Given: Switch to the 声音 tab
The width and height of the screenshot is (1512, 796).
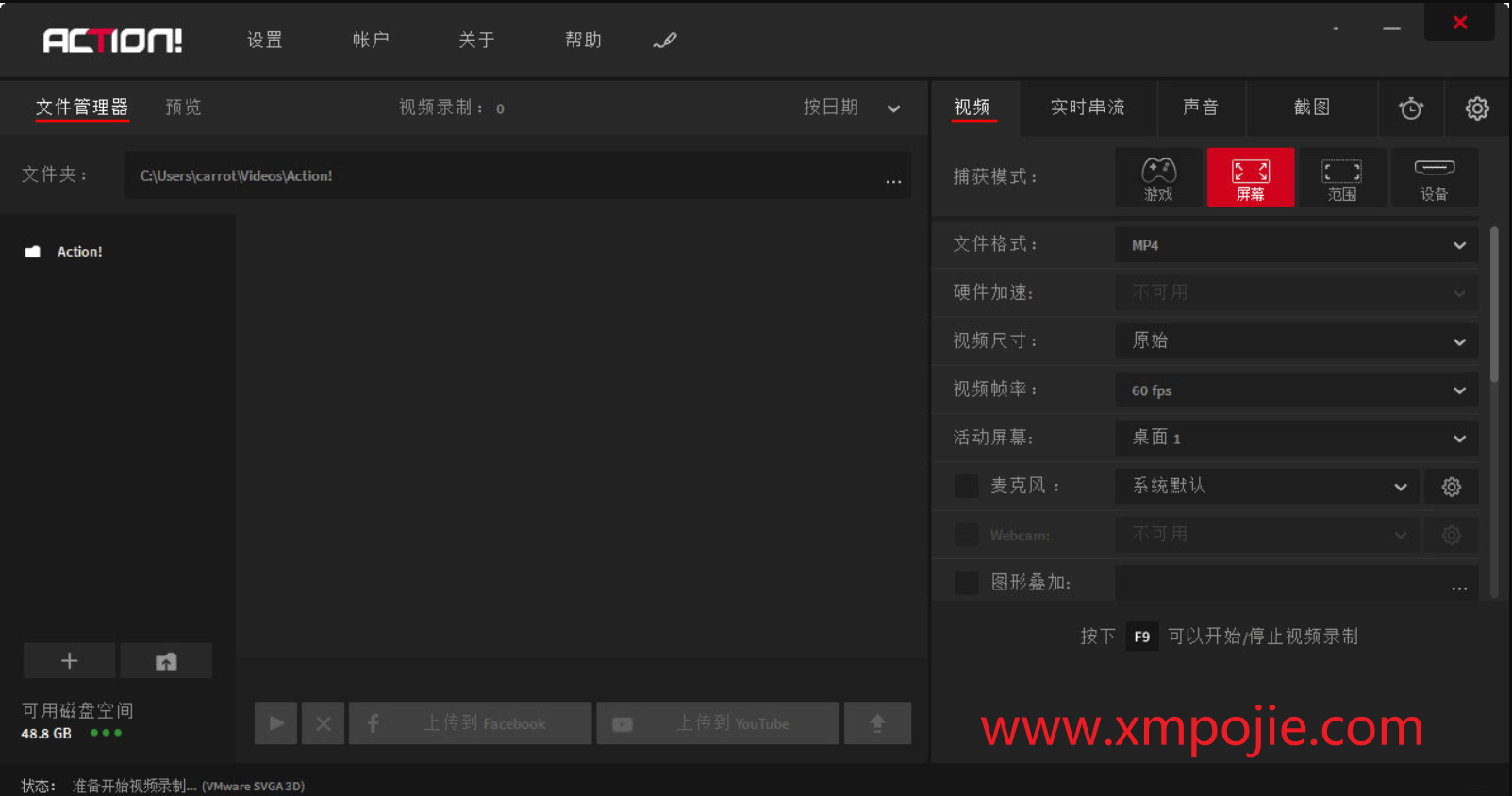Looking at the screenshot, I should [1201, 108].
